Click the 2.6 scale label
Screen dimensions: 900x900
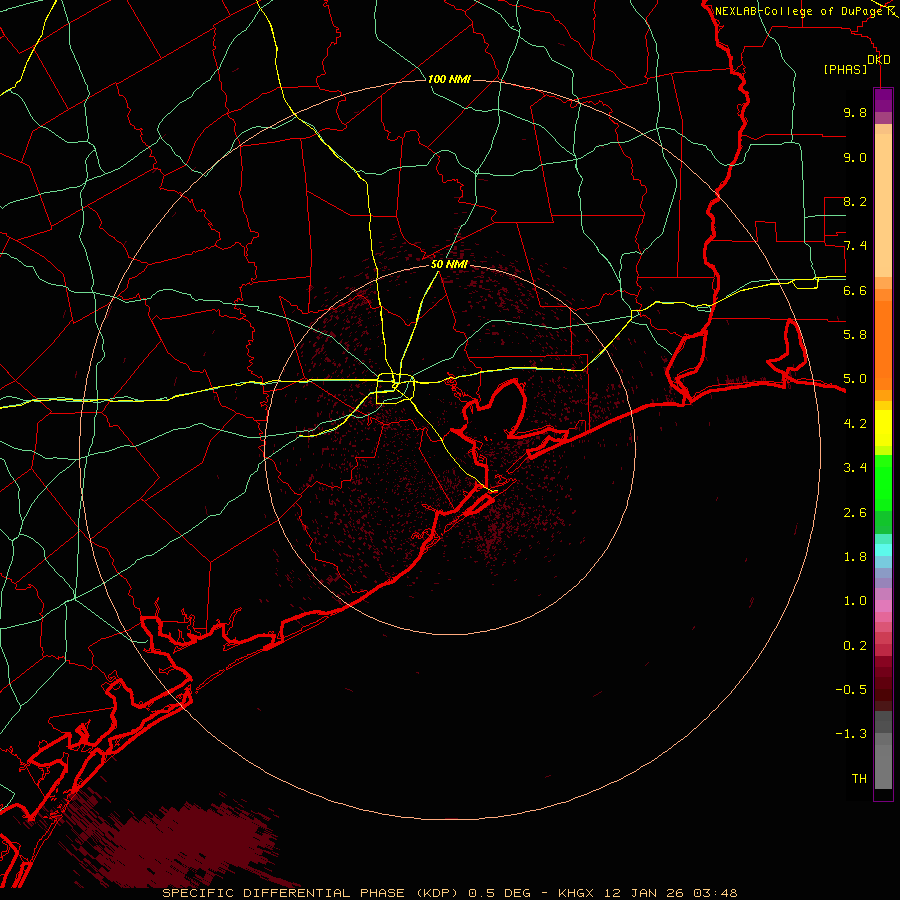coord(855,513)
